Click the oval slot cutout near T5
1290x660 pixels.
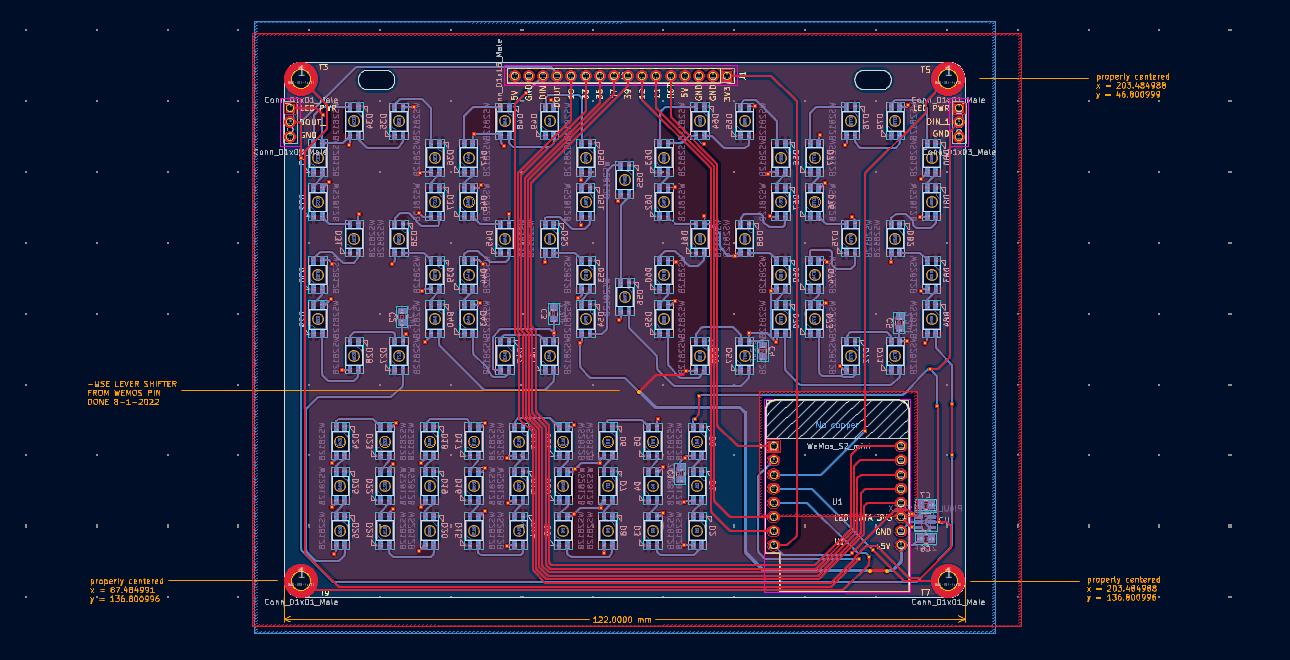[x=872, y=80]
